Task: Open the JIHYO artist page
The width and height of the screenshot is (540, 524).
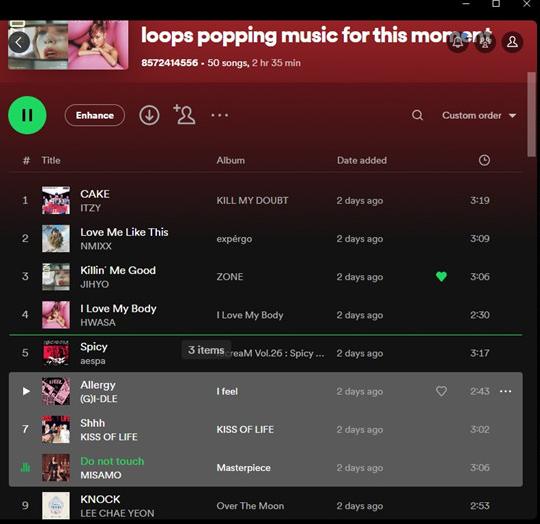Action: [x=95, y=284]
